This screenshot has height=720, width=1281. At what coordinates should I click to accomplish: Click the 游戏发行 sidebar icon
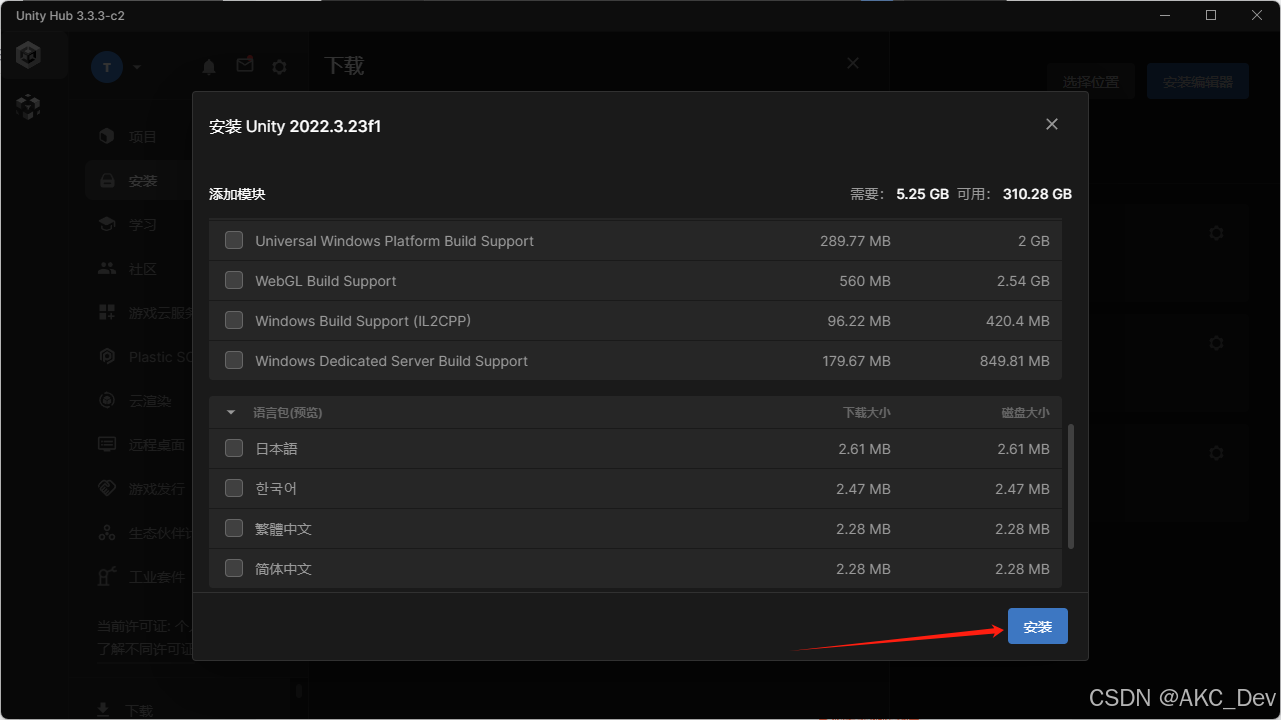(107, 489)
